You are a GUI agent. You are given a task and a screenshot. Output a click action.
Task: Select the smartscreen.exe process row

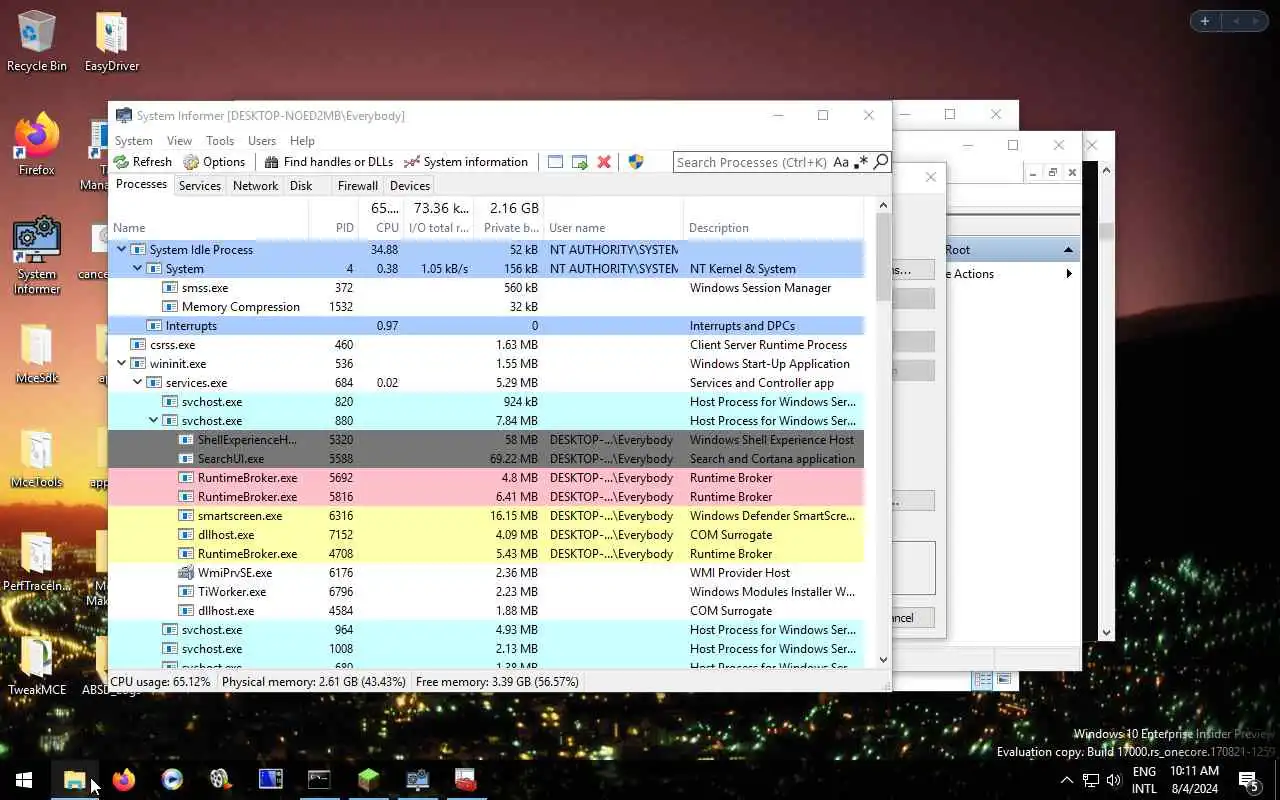pyautogui.click(x=486, y=516)
